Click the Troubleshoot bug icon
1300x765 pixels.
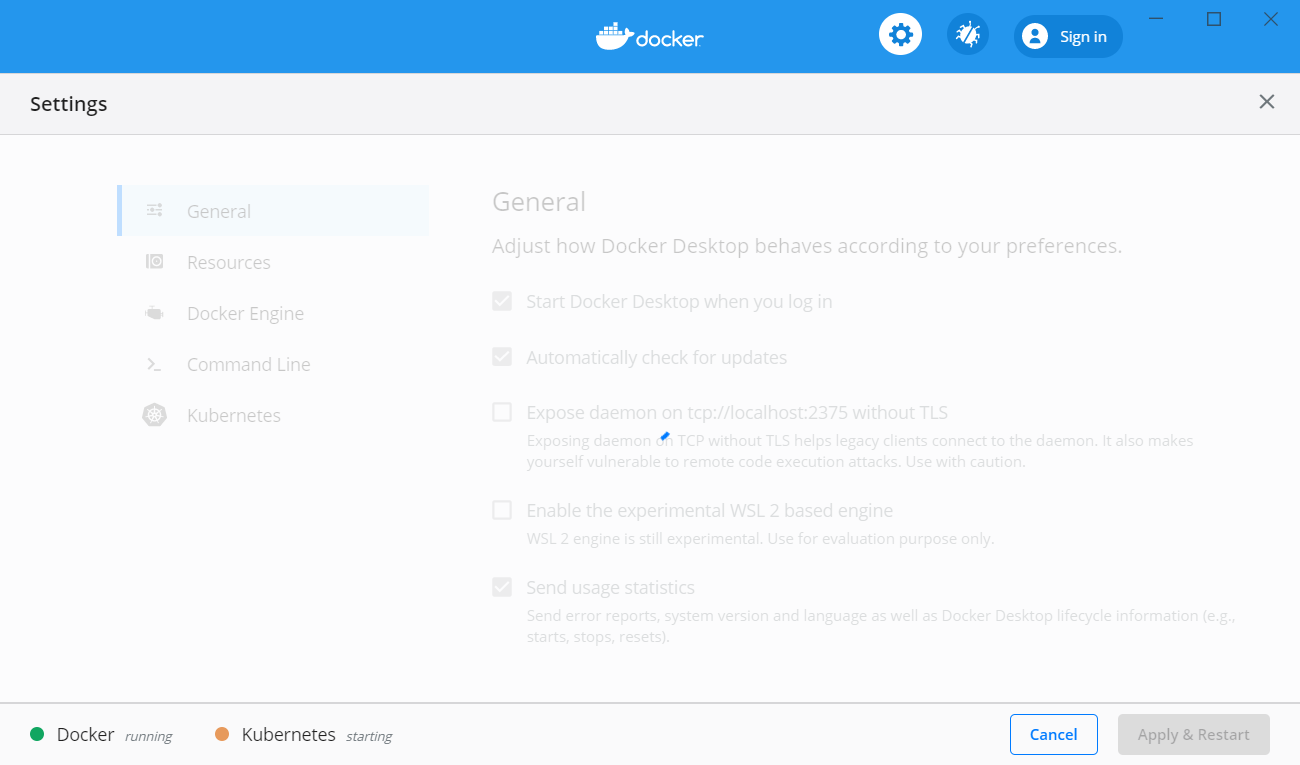click(967, 33)
